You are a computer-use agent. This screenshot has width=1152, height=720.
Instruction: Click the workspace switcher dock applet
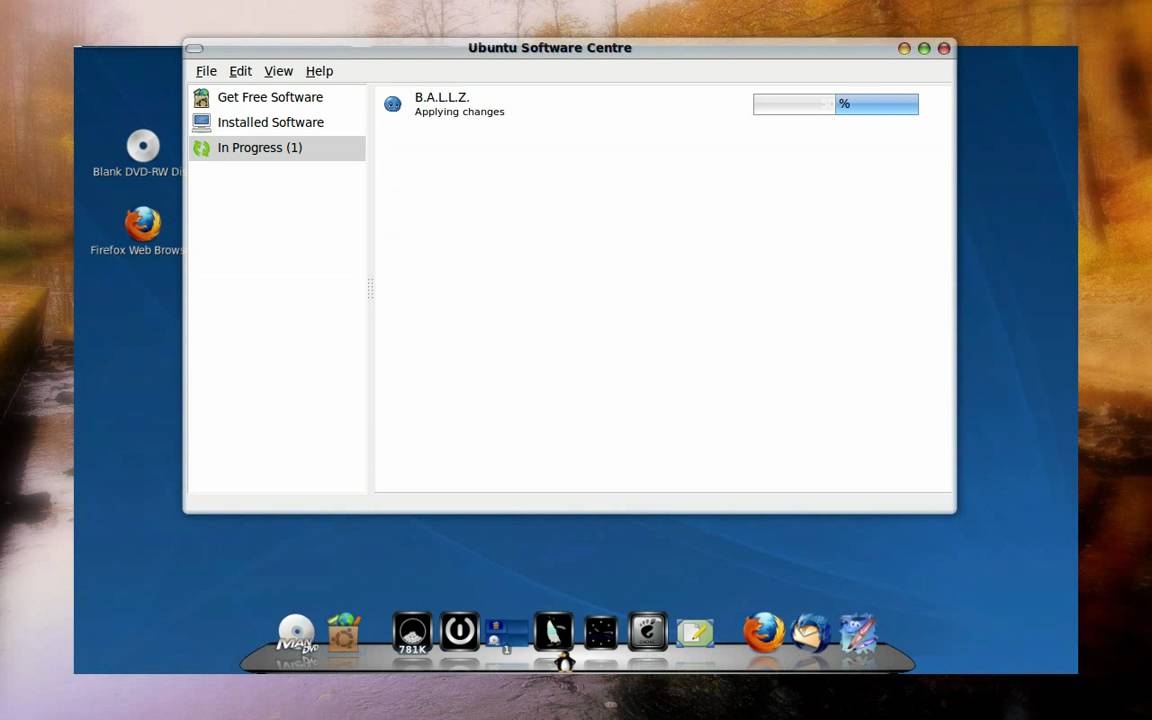click(506, 635)
